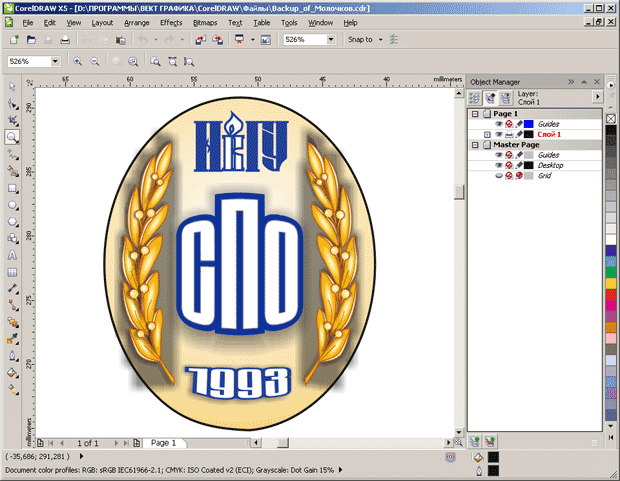Select the Text tool in the toolbox
This screenshot has height=481, width=620.
pos(13,255)
